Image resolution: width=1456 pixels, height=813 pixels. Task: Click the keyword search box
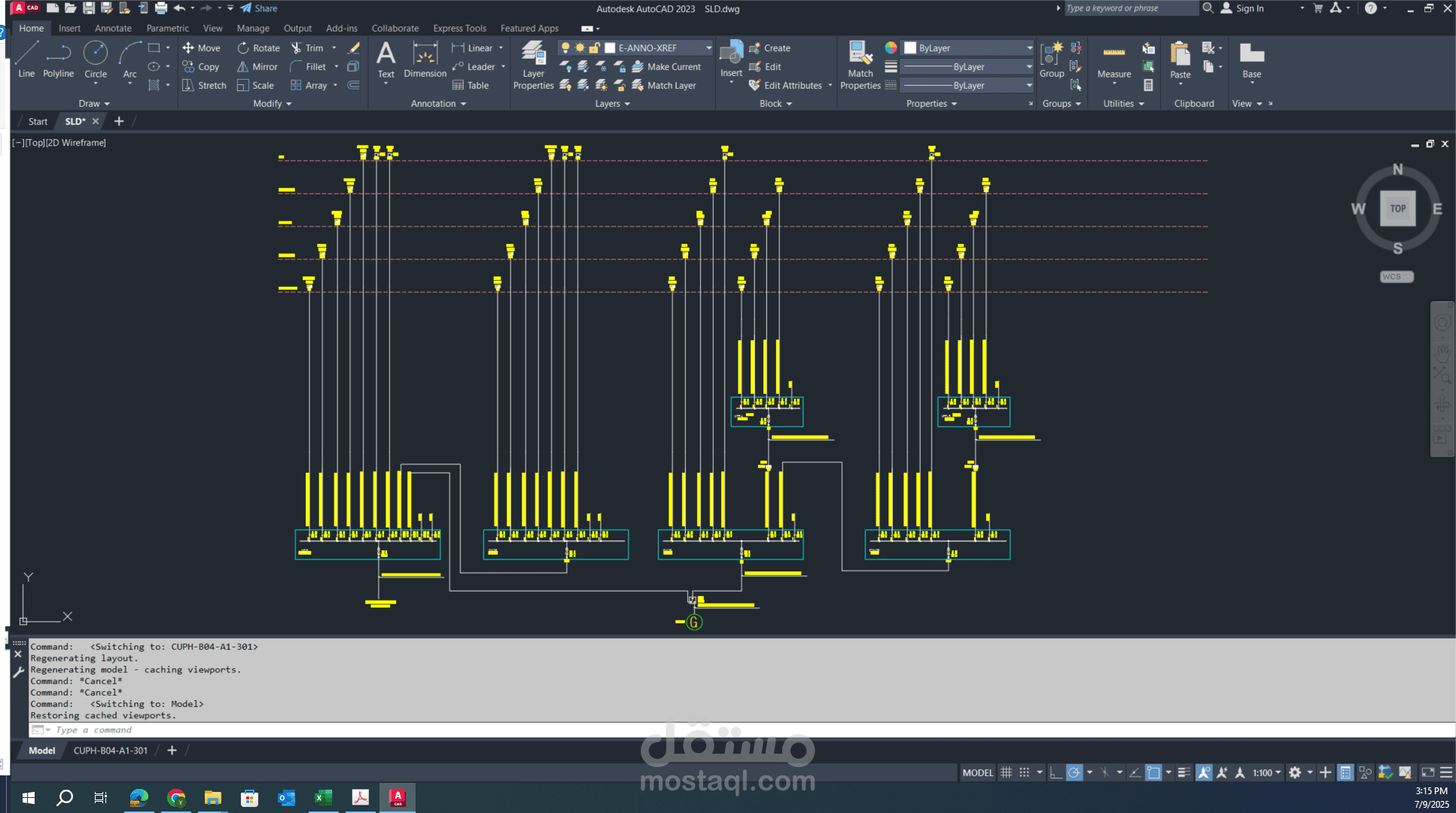(1130, 8)
